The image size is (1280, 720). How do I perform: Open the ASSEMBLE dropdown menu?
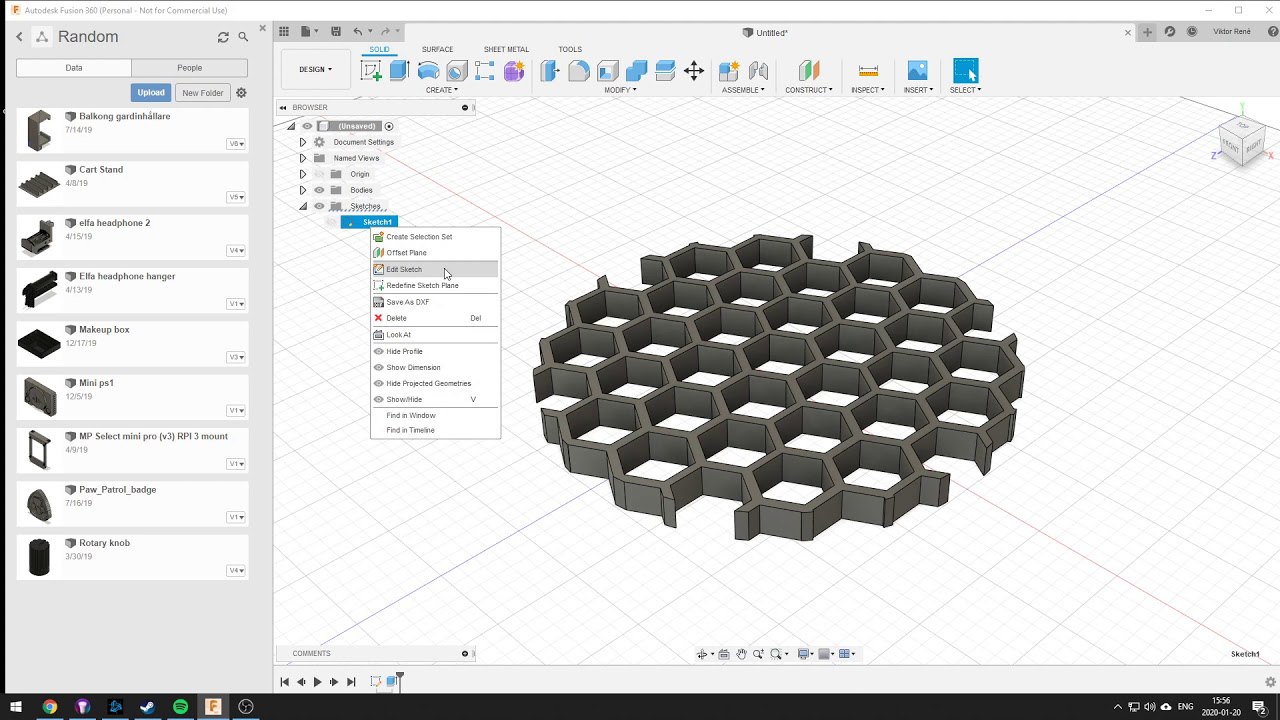coord(743,90)
